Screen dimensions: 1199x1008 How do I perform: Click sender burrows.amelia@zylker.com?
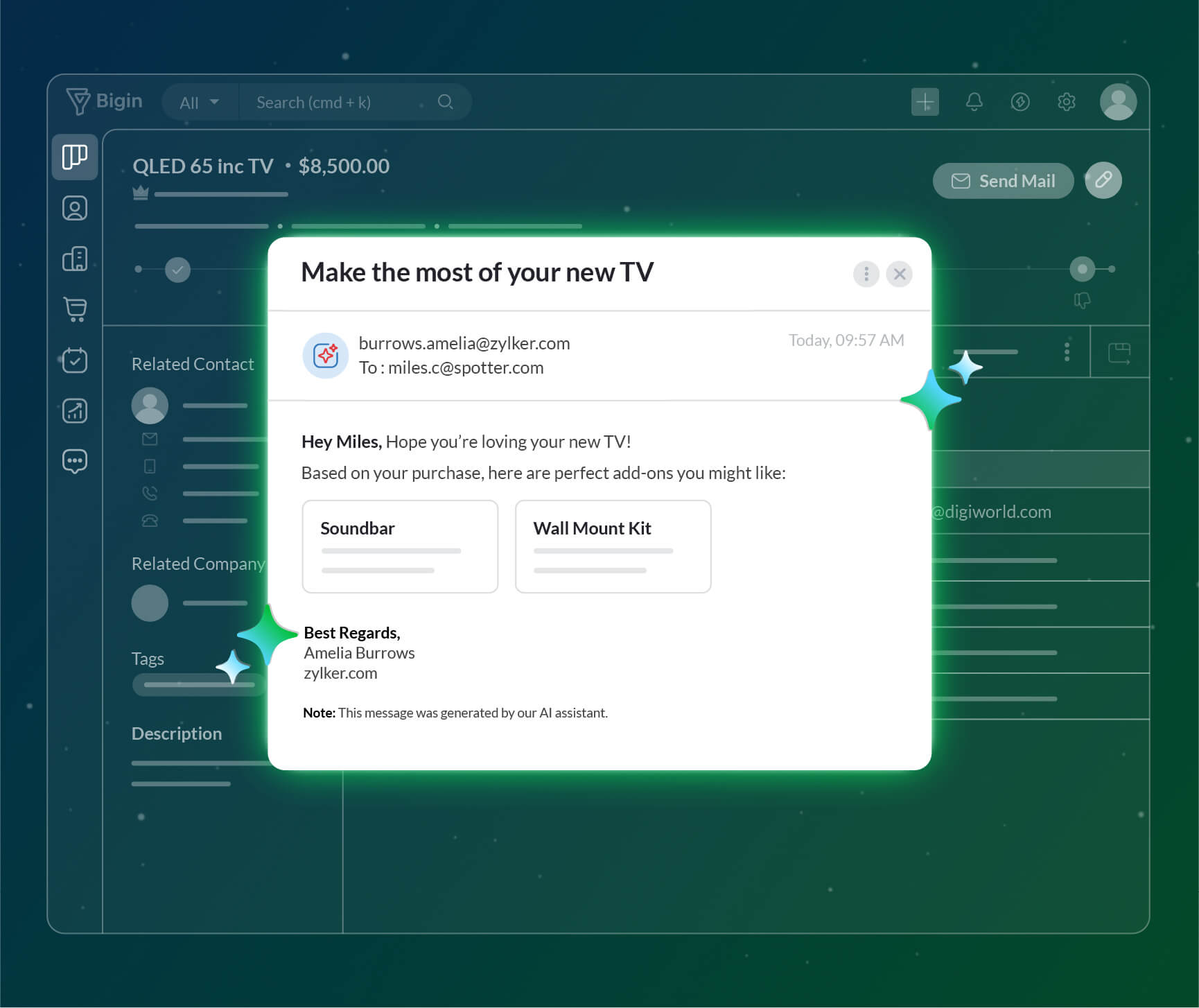click(464, 343)
